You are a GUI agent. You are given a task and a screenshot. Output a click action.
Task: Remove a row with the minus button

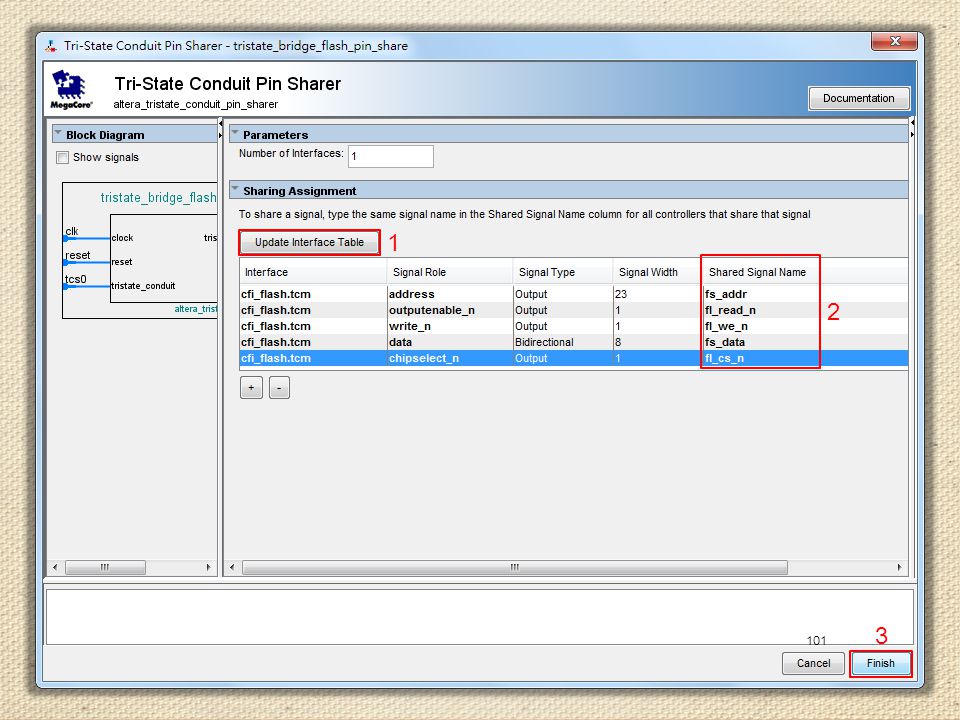[279, 388]
